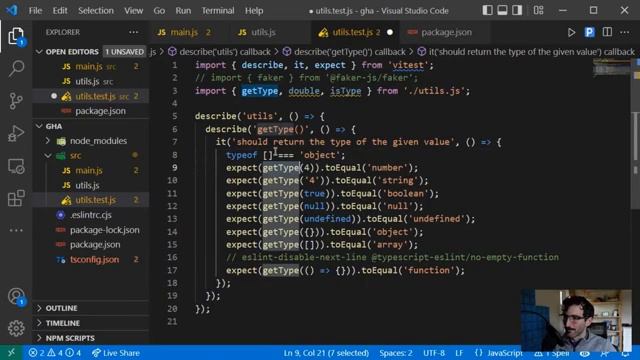The image size is (640, 360).
Task: Show additional views ellipsis in activity bar
Action: 16,230
